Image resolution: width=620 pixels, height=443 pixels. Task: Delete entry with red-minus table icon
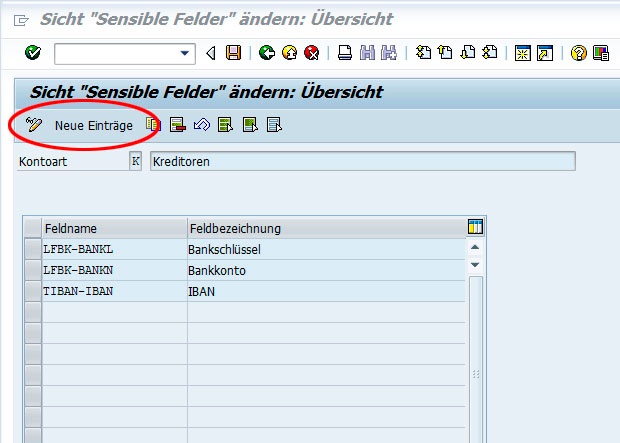click(178, 125)
